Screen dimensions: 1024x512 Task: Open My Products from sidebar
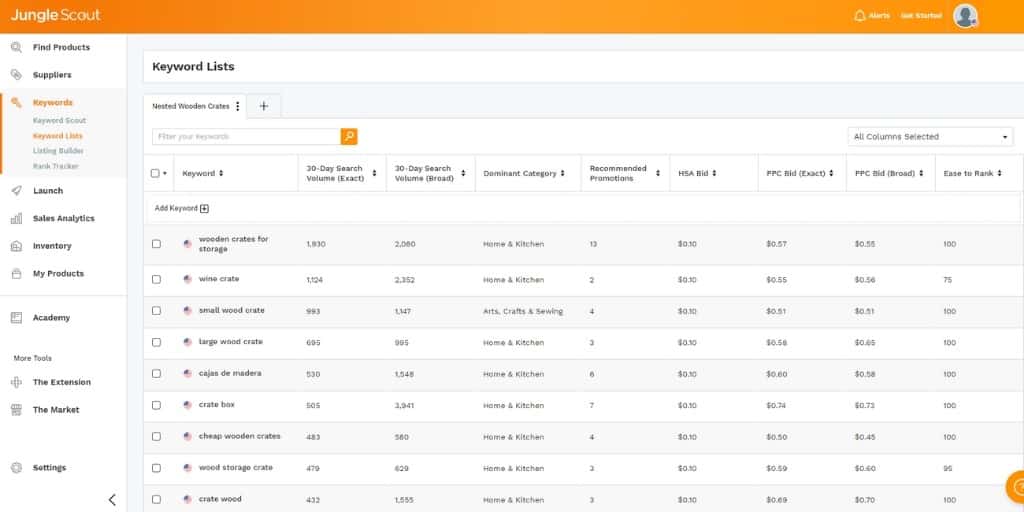(x=58, y=274)
